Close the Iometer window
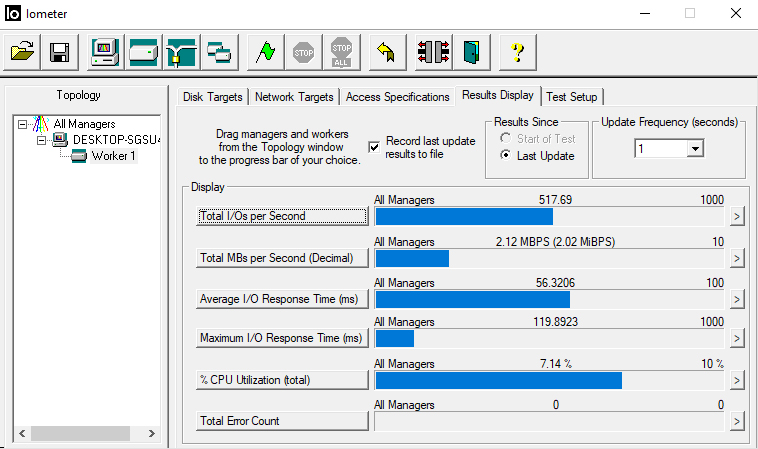The image size is (758, 449). pyautogui.click(x=736, y=13)
